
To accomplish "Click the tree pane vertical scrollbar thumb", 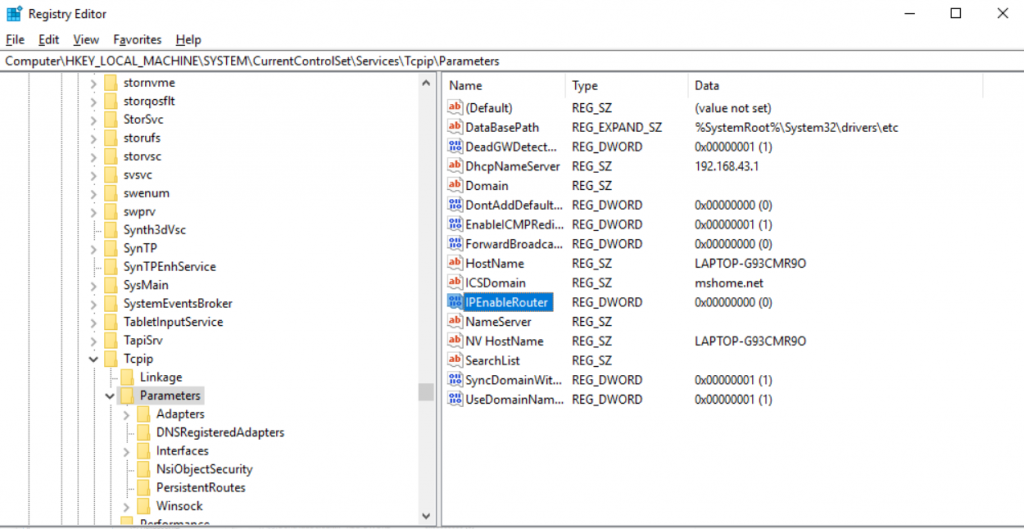I will click(426, 392).
